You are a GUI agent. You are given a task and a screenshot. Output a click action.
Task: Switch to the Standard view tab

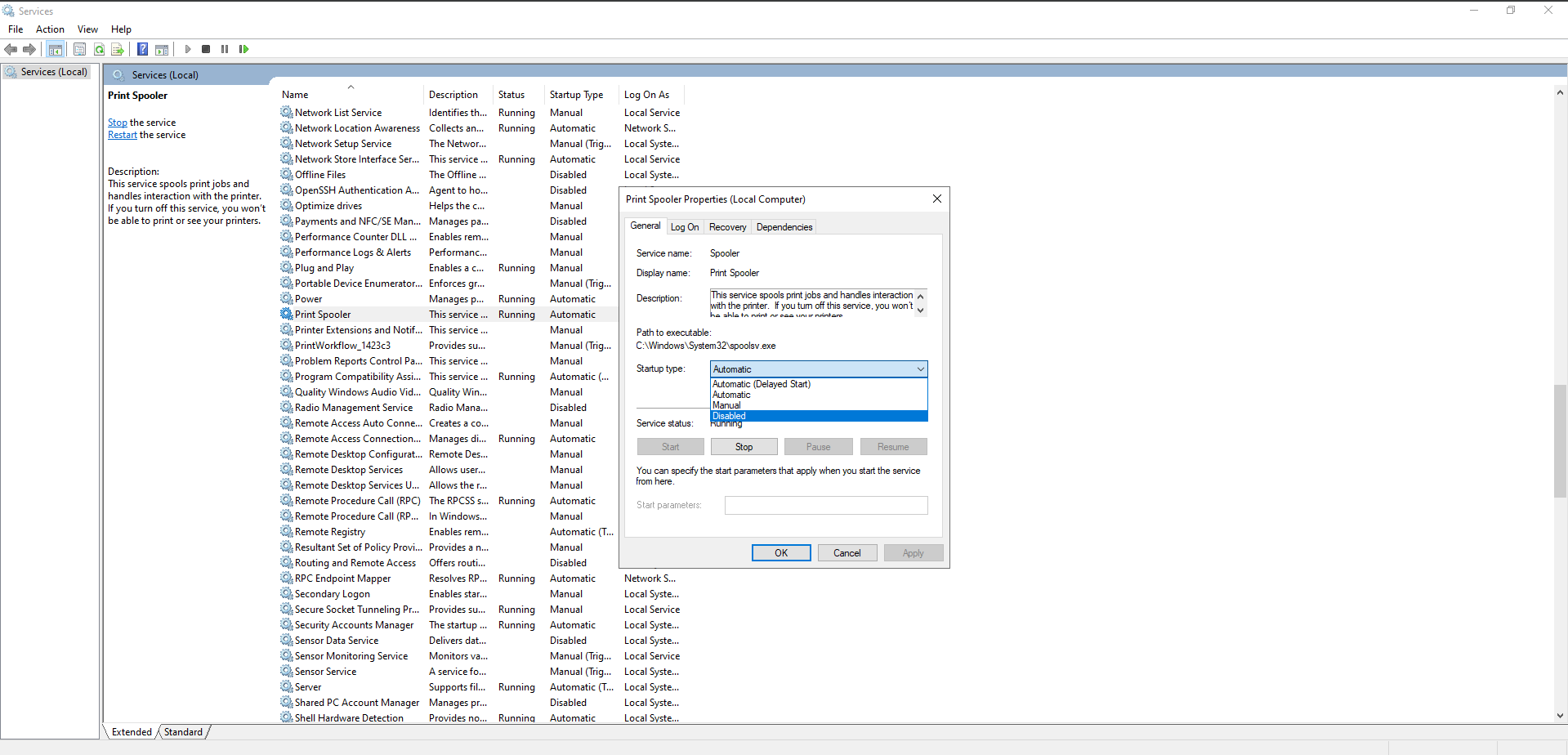[183, 732]
